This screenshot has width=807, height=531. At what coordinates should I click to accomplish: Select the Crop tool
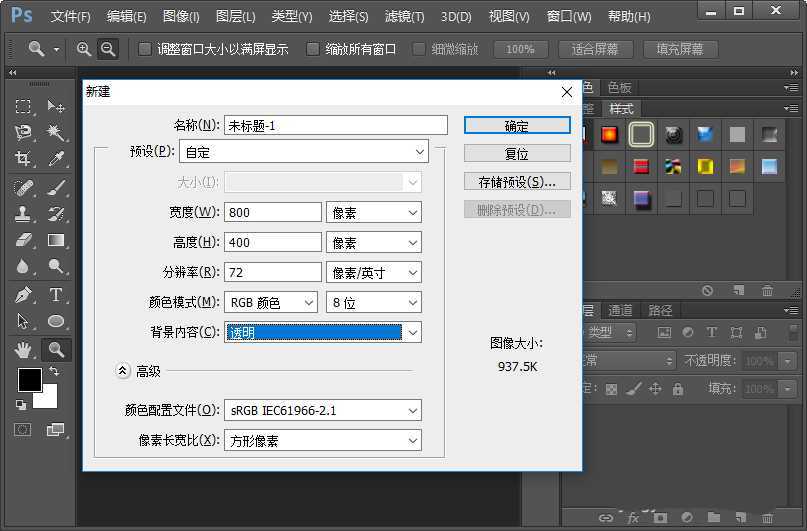tap(24, 159)
